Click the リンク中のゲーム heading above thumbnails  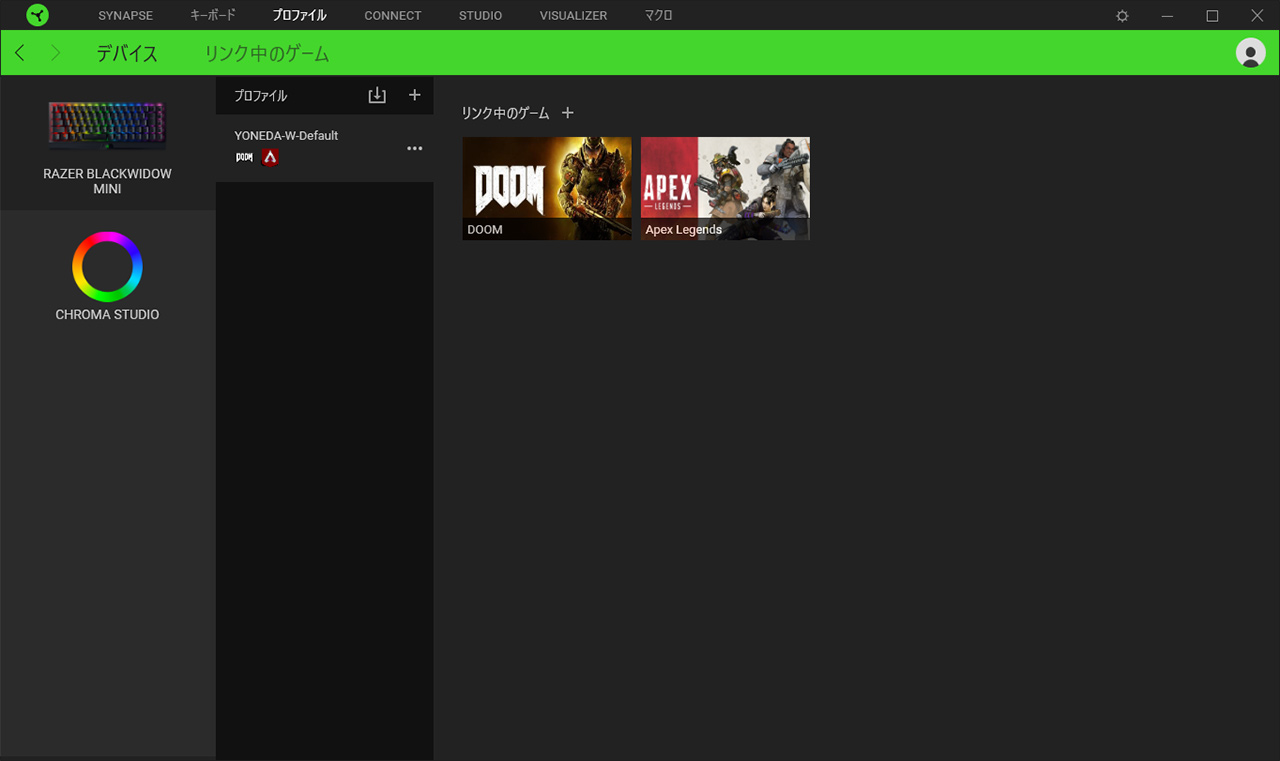tap(505, 113)
